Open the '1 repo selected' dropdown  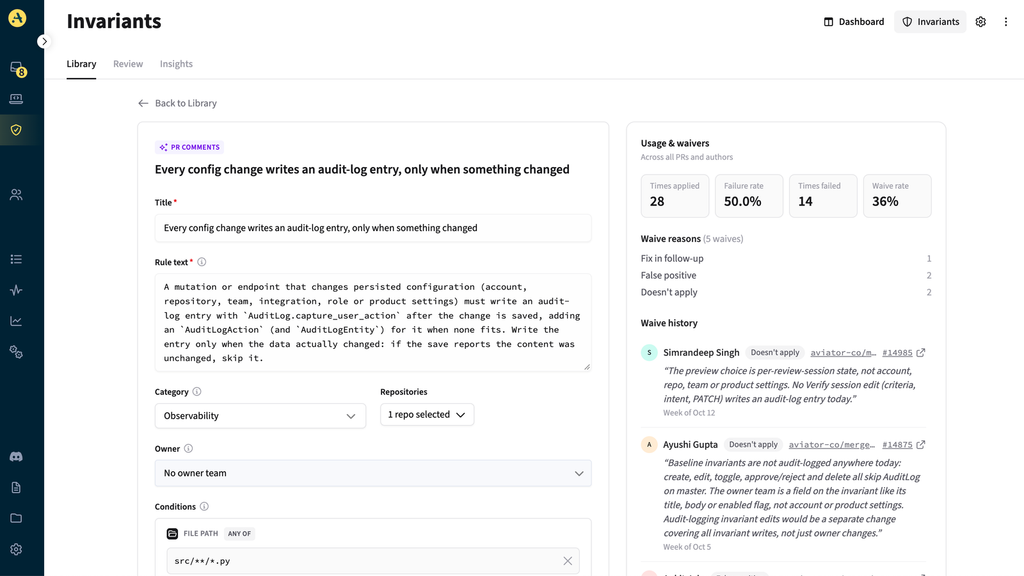click(x=427, y=415)
